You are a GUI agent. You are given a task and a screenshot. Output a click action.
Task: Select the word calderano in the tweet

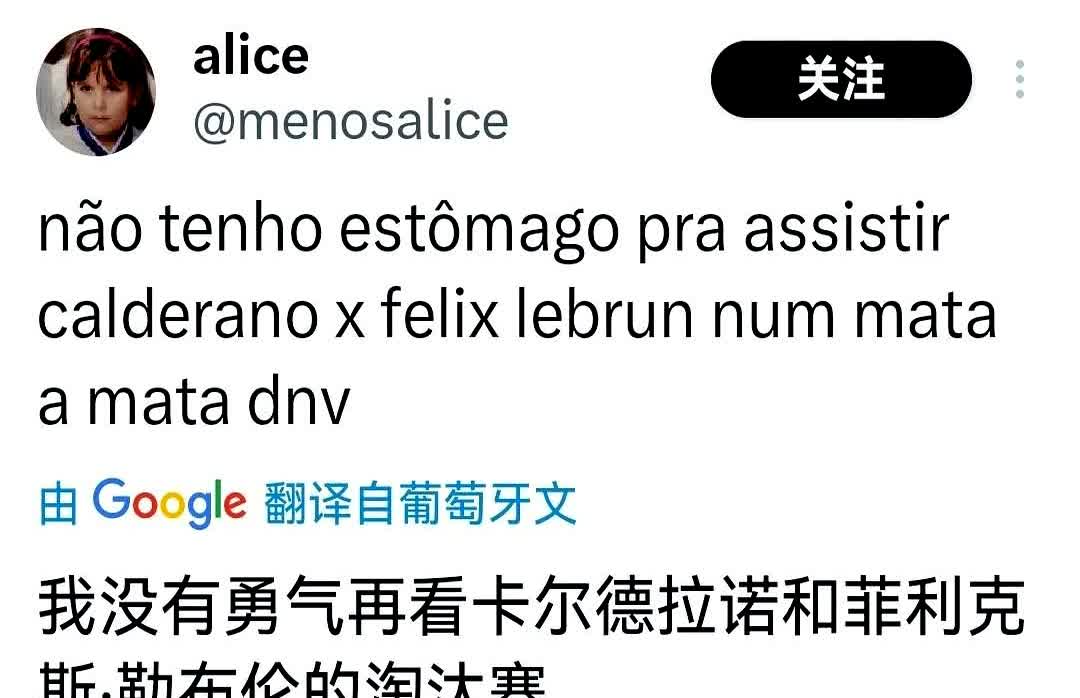178,314
